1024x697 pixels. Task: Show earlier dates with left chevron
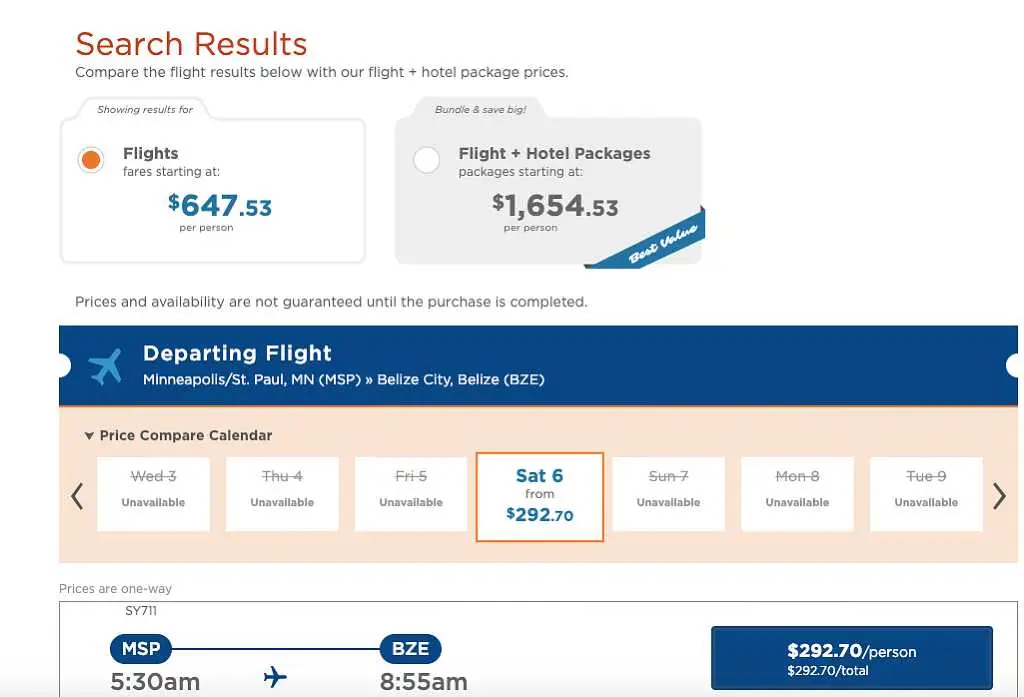(77, 496)
